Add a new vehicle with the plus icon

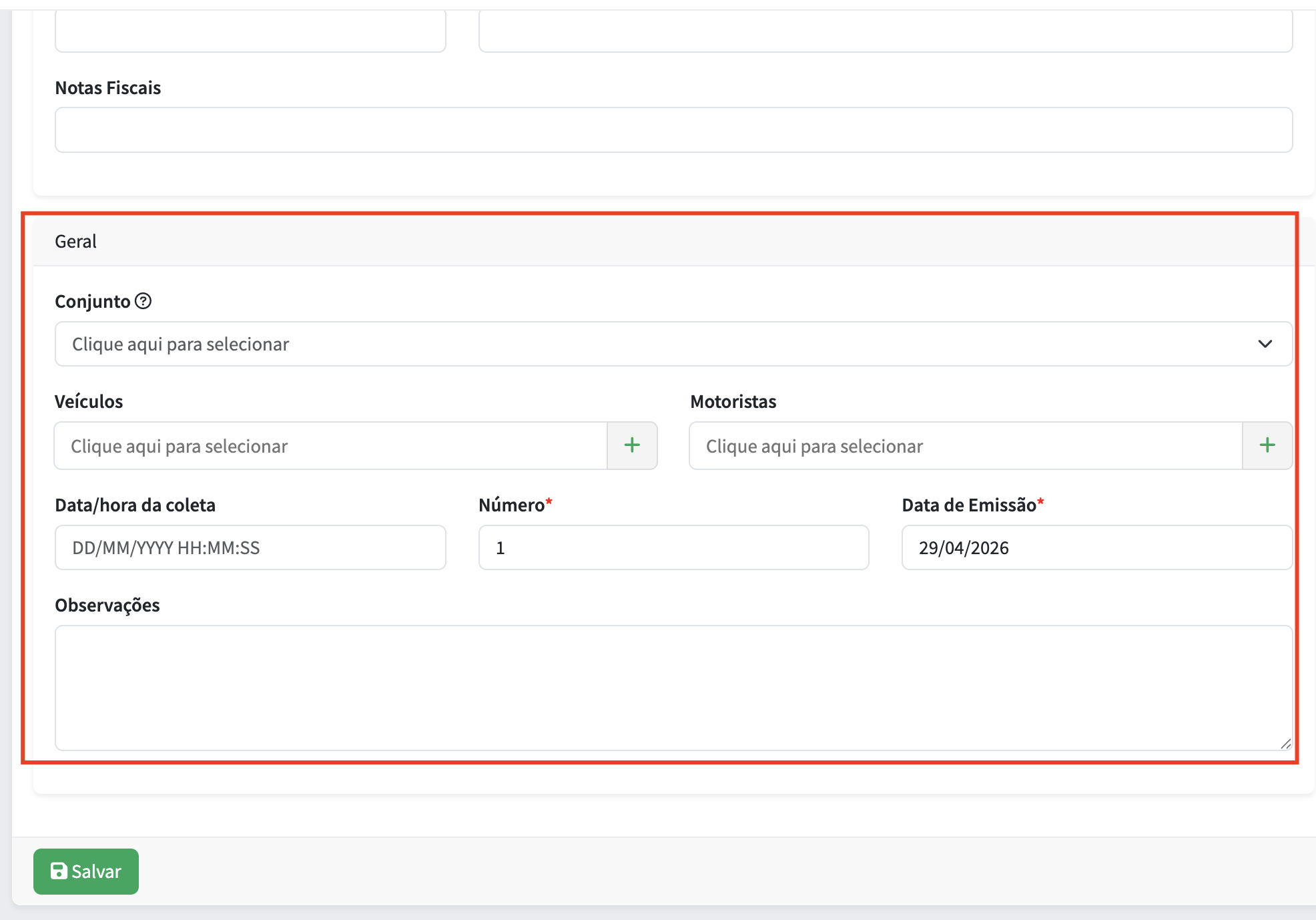[x=632, y=445]
